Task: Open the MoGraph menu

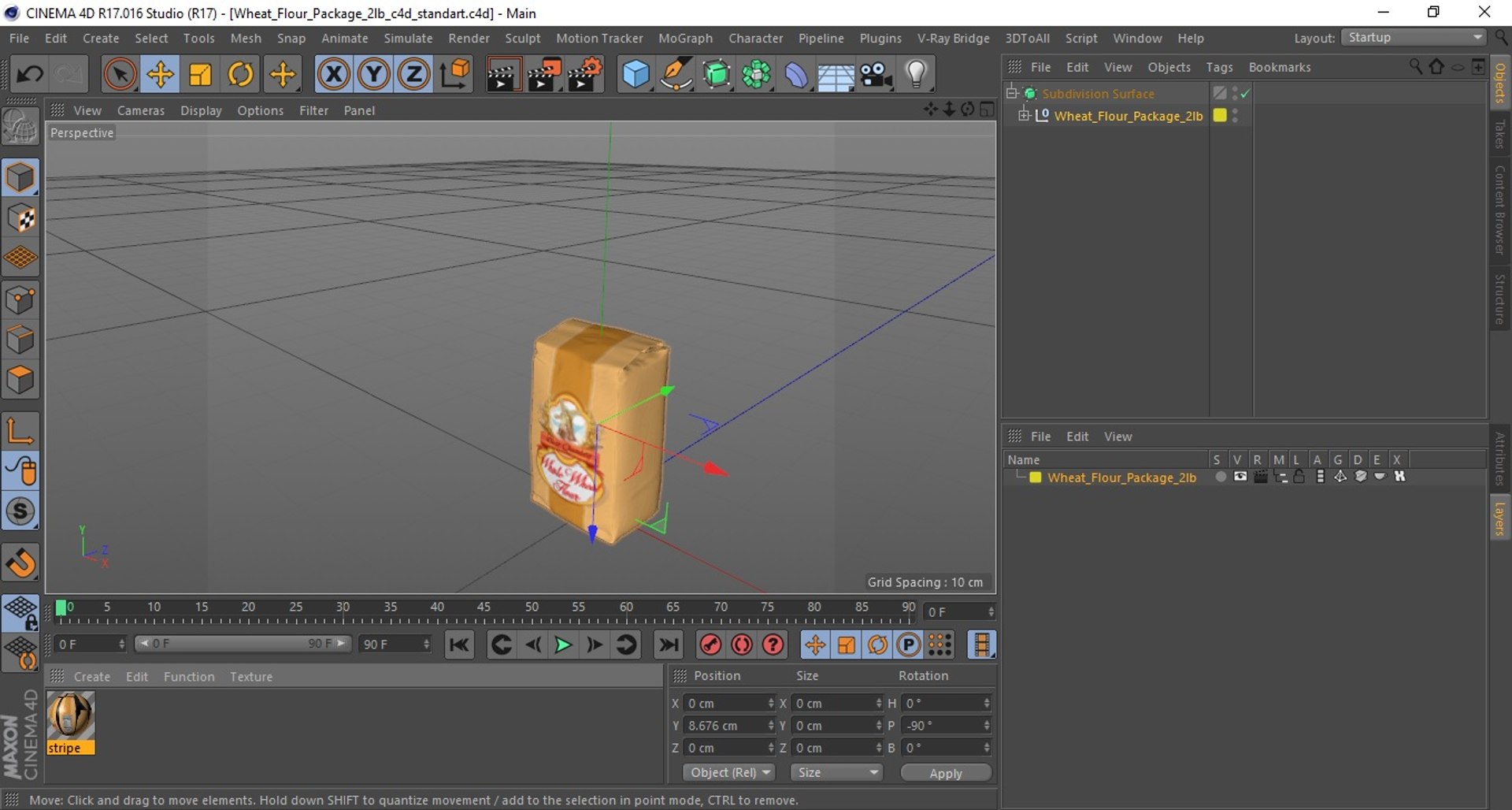Action: (x=685, y=38)
